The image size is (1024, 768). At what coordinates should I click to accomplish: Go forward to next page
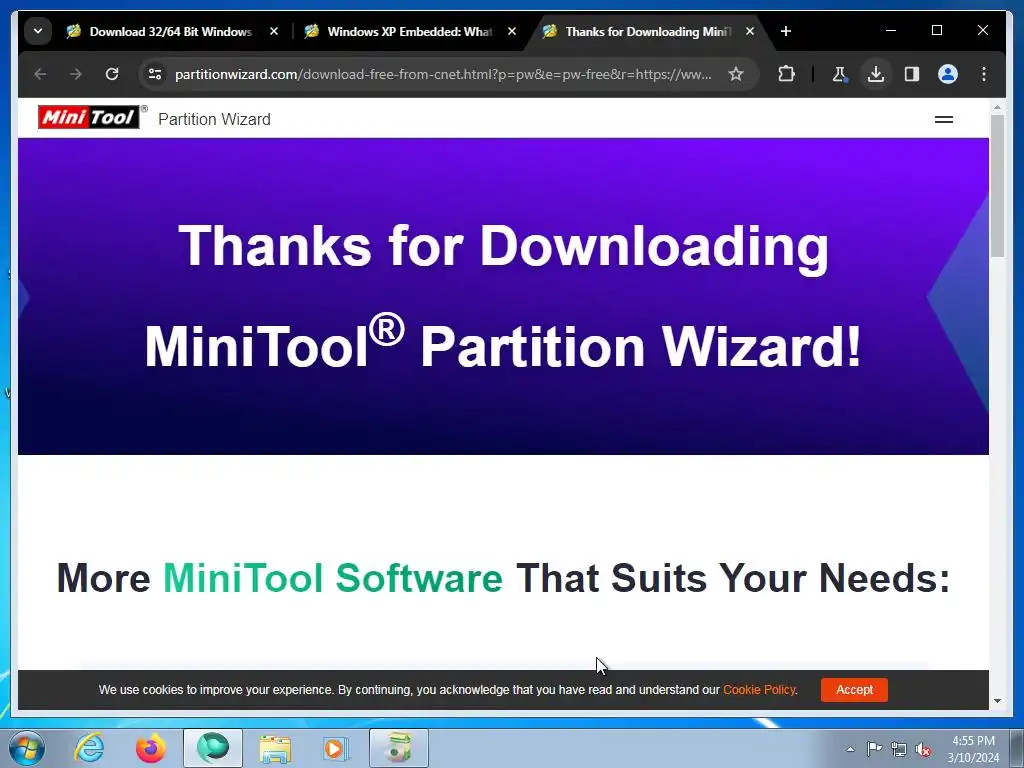[x=76, y=74]
